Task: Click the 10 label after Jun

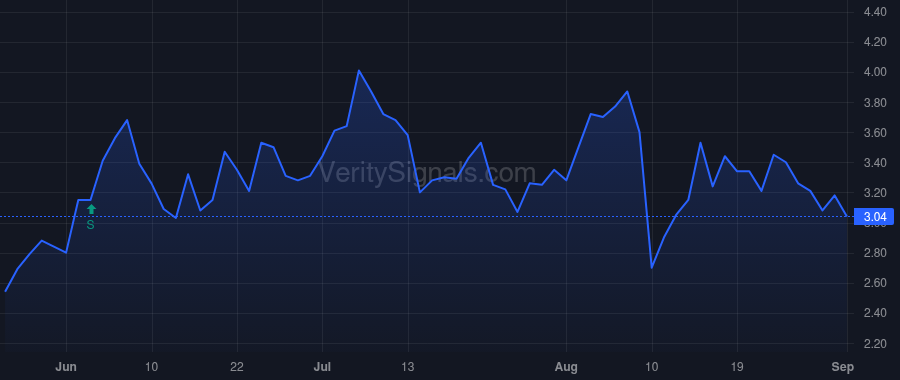Action: coord(152,367)
